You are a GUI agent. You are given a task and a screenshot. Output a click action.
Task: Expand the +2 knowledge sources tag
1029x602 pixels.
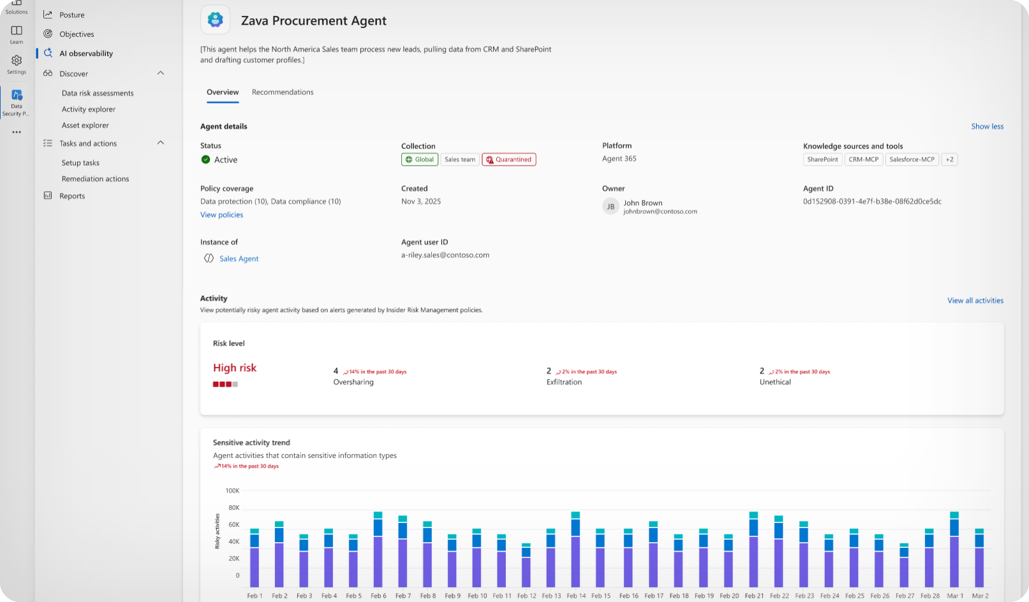949,160
